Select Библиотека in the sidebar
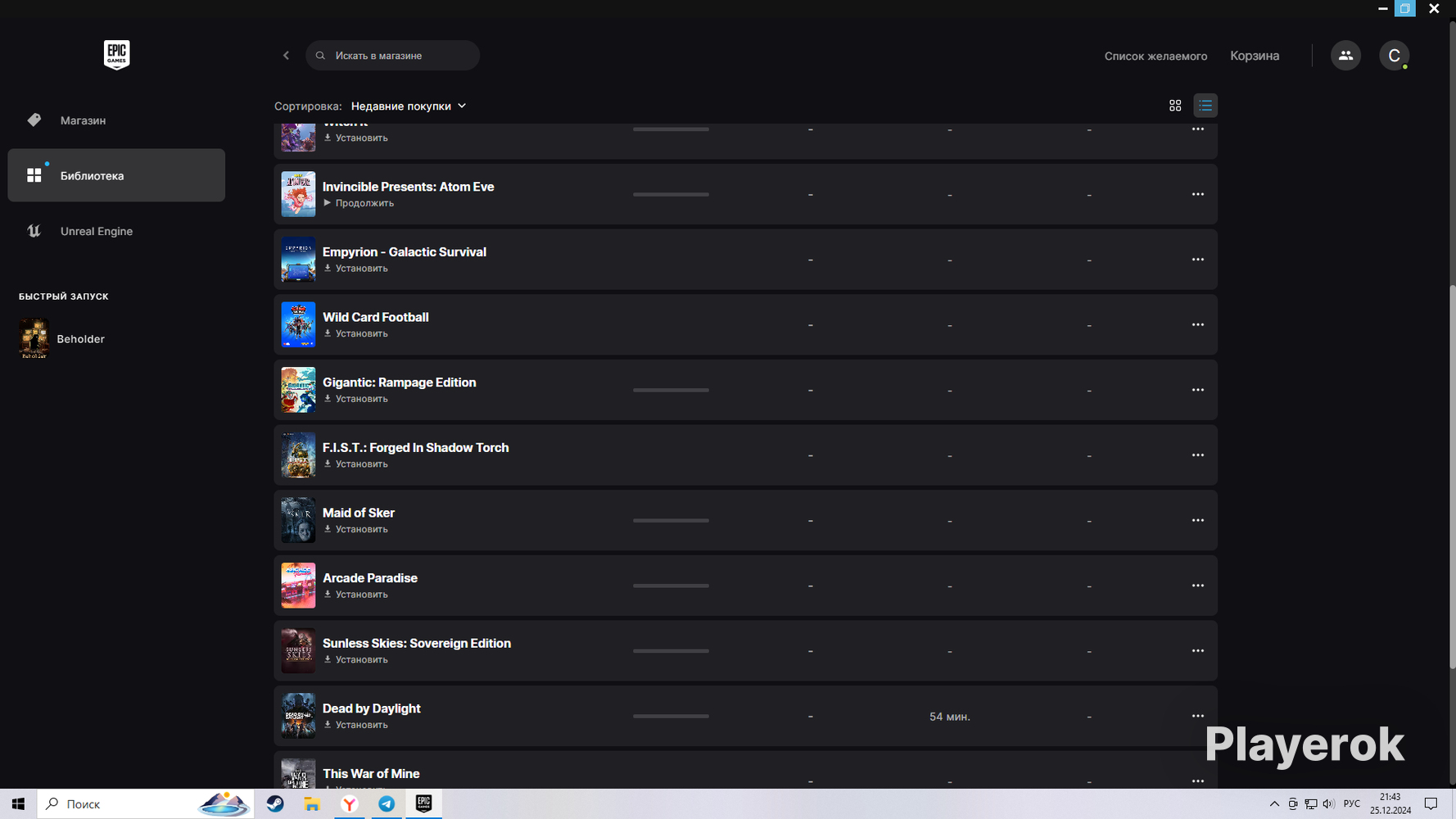The image size is (1456, 819). (116, 175)
